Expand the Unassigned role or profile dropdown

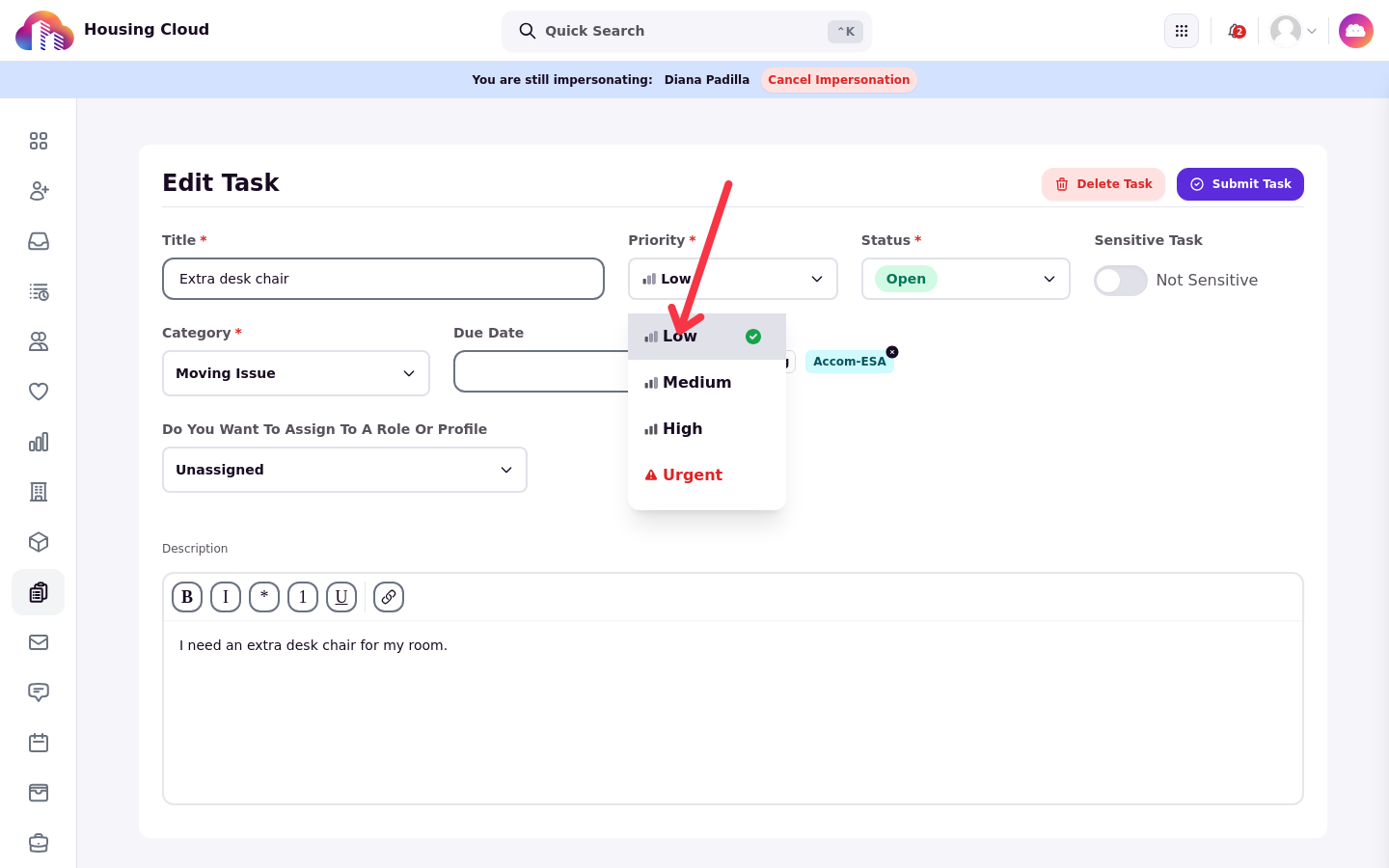344,470
